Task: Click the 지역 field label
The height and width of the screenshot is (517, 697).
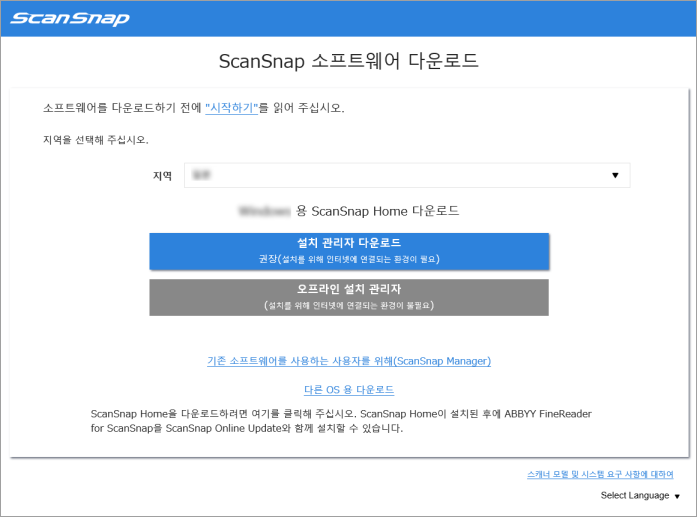Action: click(x=162, y=176)
